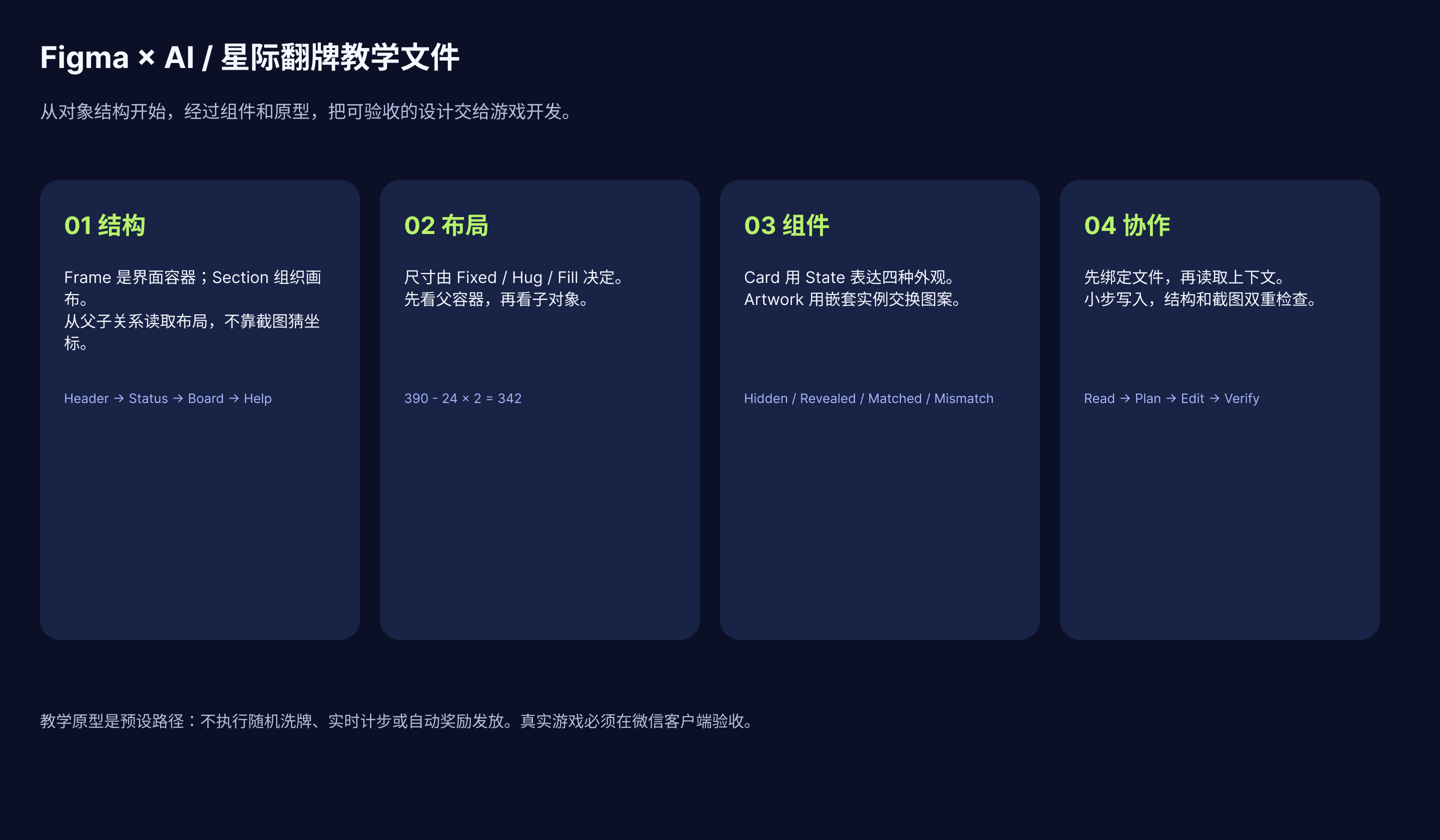Click the line "Read → Plan → Edit → Verify"
The image size is (1440, 840).
(1171, 398)
